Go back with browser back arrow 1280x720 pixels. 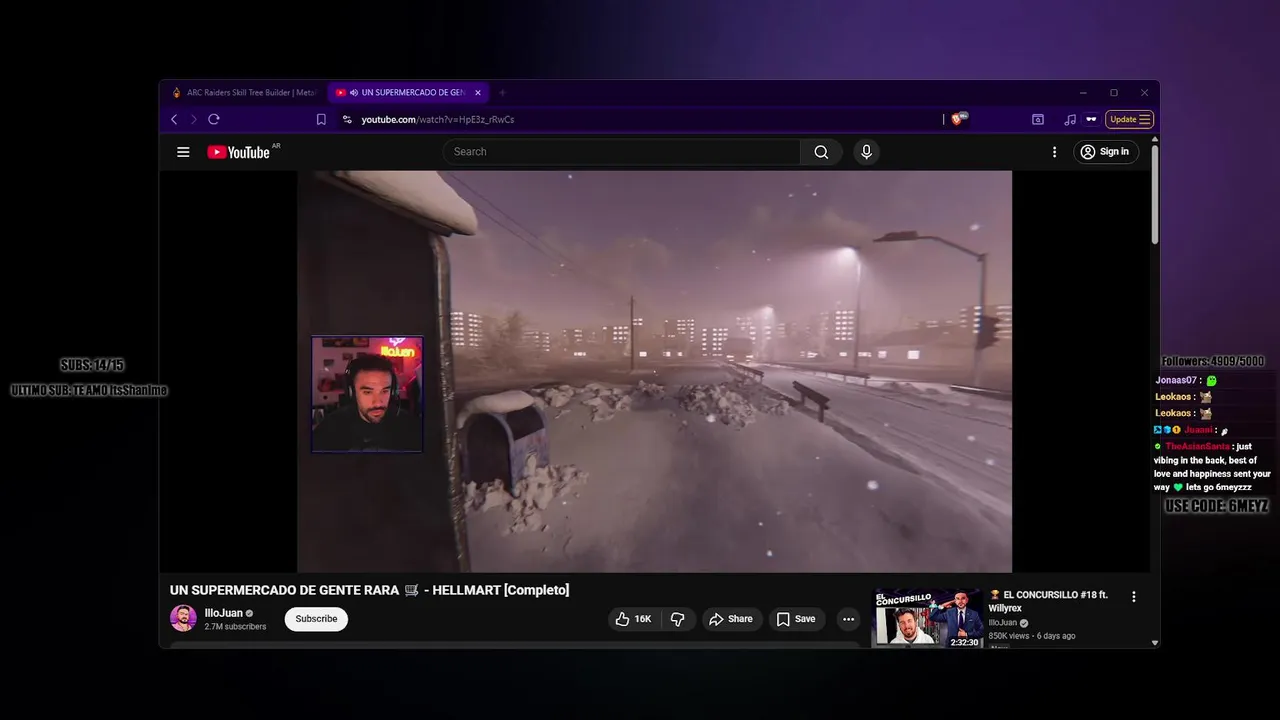[174, 119]
